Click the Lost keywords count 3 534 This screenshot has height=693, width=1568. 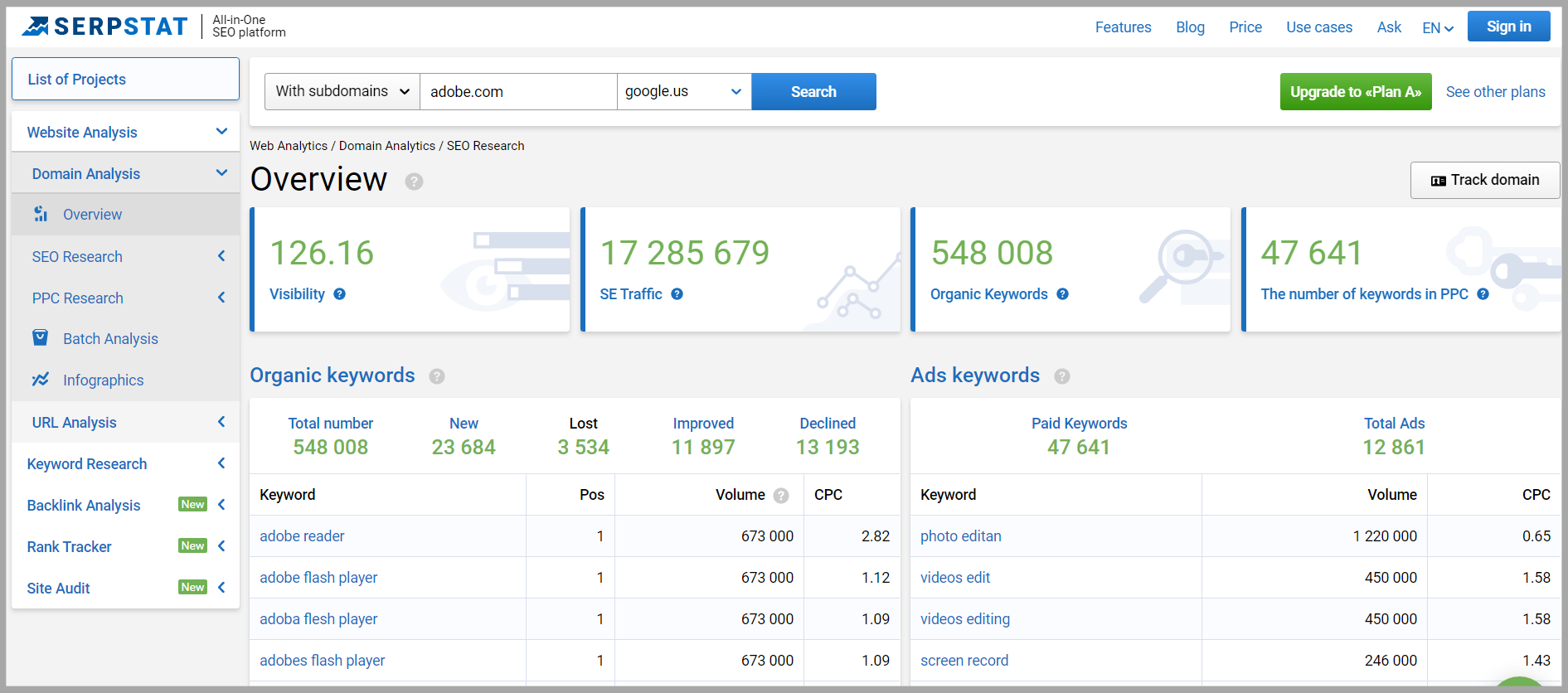pos(583,448)
